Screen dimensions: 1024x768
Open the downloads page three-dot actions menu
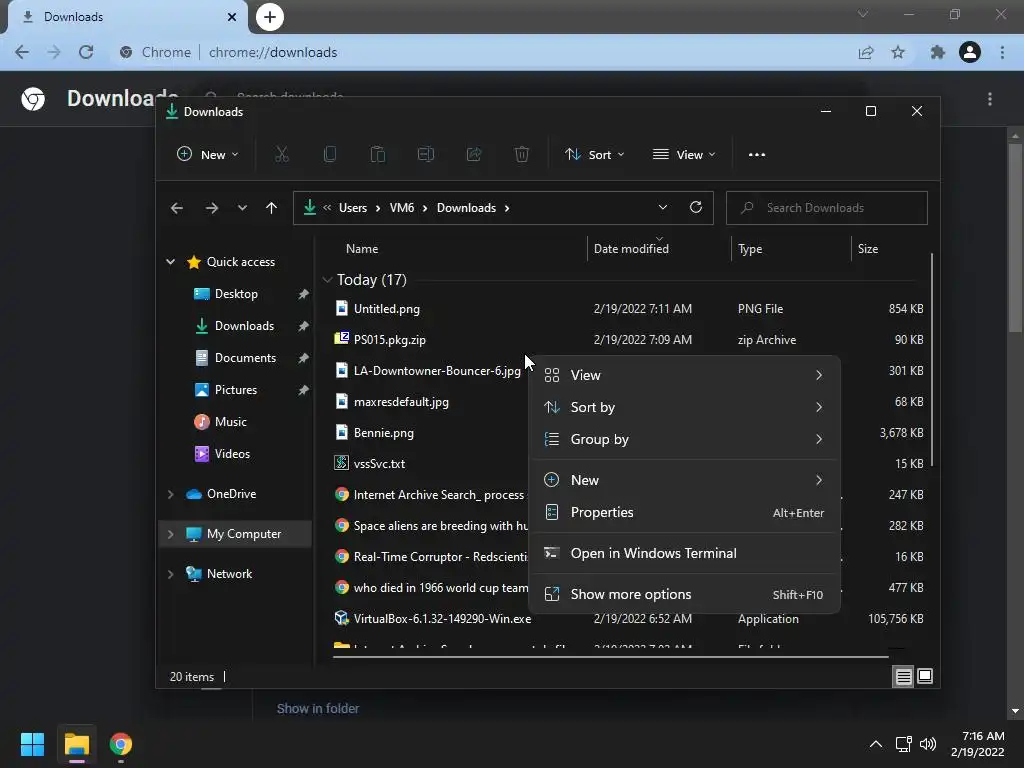tap(990, 99)
